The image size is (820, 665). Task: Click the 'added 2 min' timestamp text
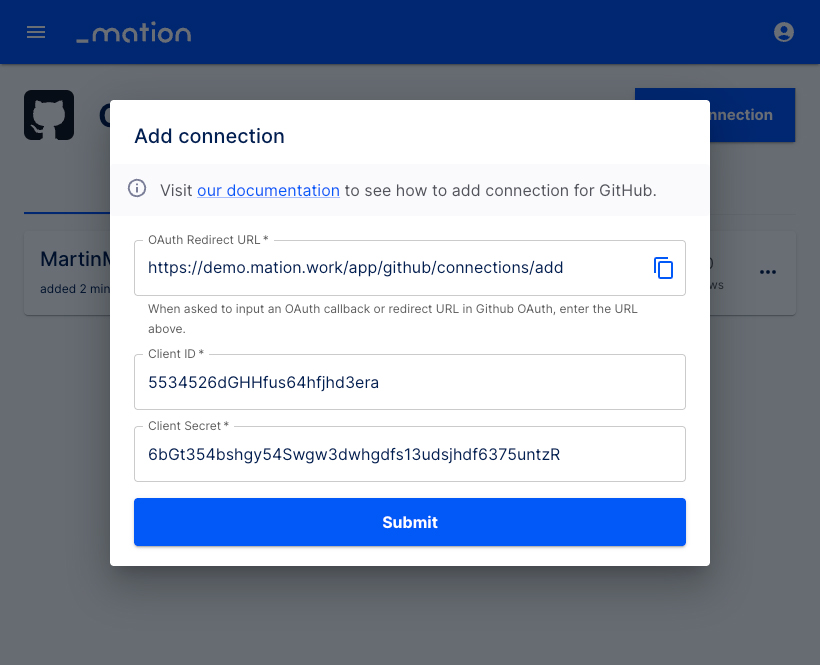click(75, 289)
